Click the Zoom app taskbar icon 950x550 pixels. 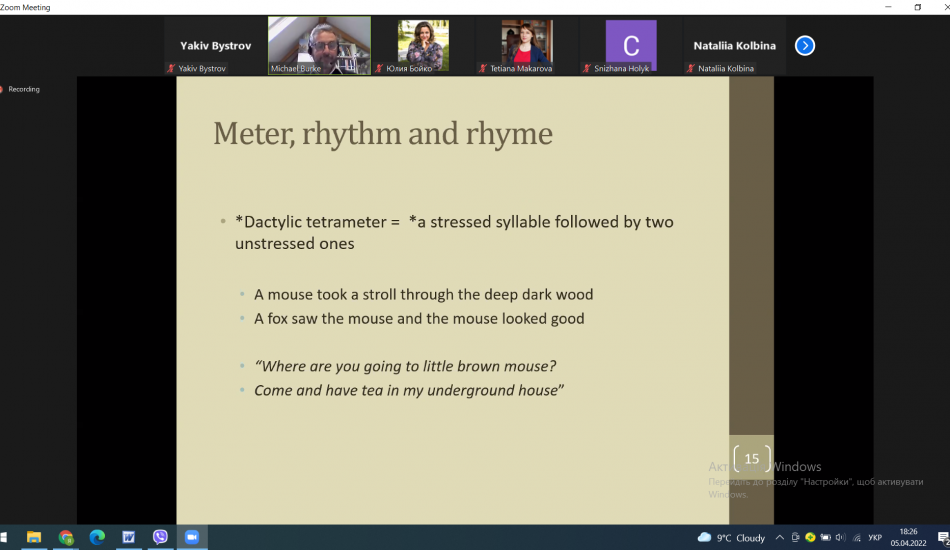(191, 537)
